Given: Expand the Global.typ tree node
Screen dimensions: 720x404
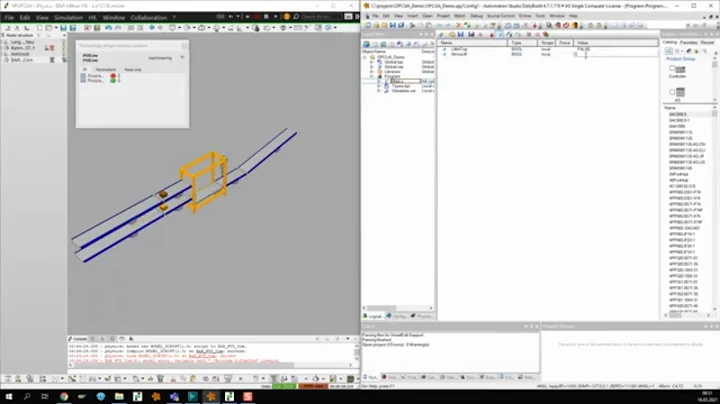Looking at the screenshot, I should 372,62.
